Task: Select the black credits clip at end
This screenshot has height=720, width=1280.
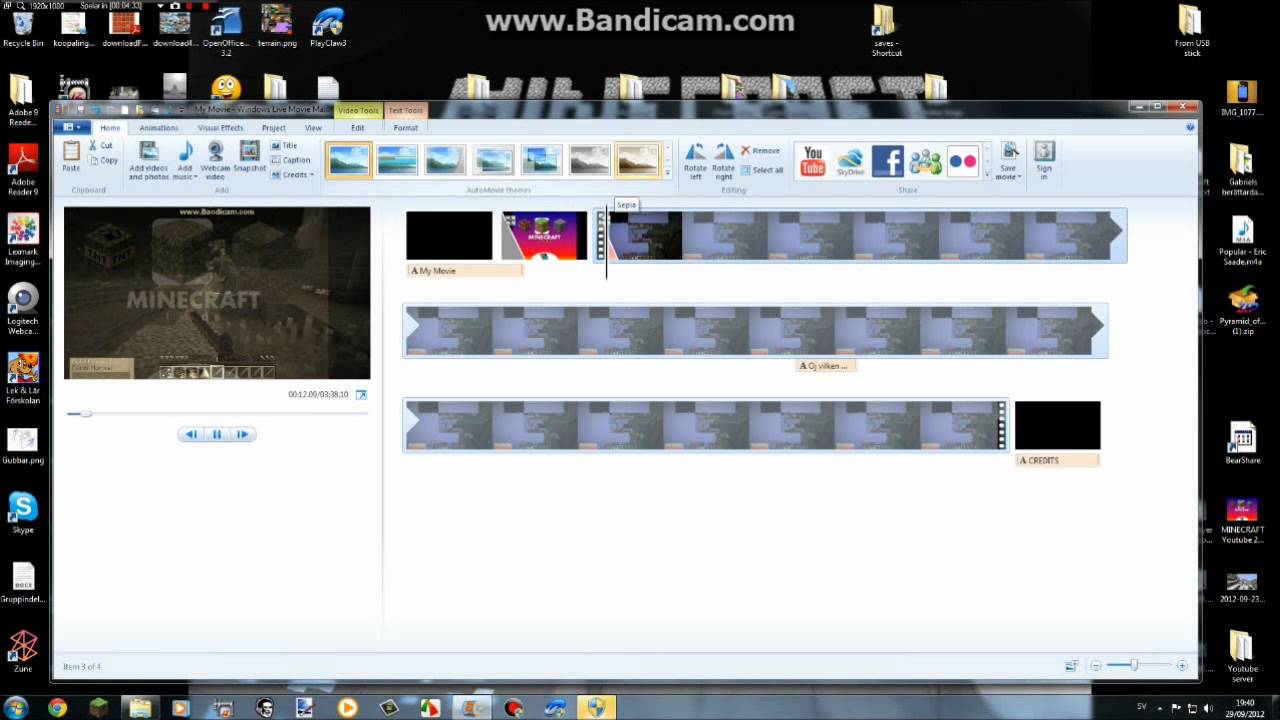Action: point(1057,426)
